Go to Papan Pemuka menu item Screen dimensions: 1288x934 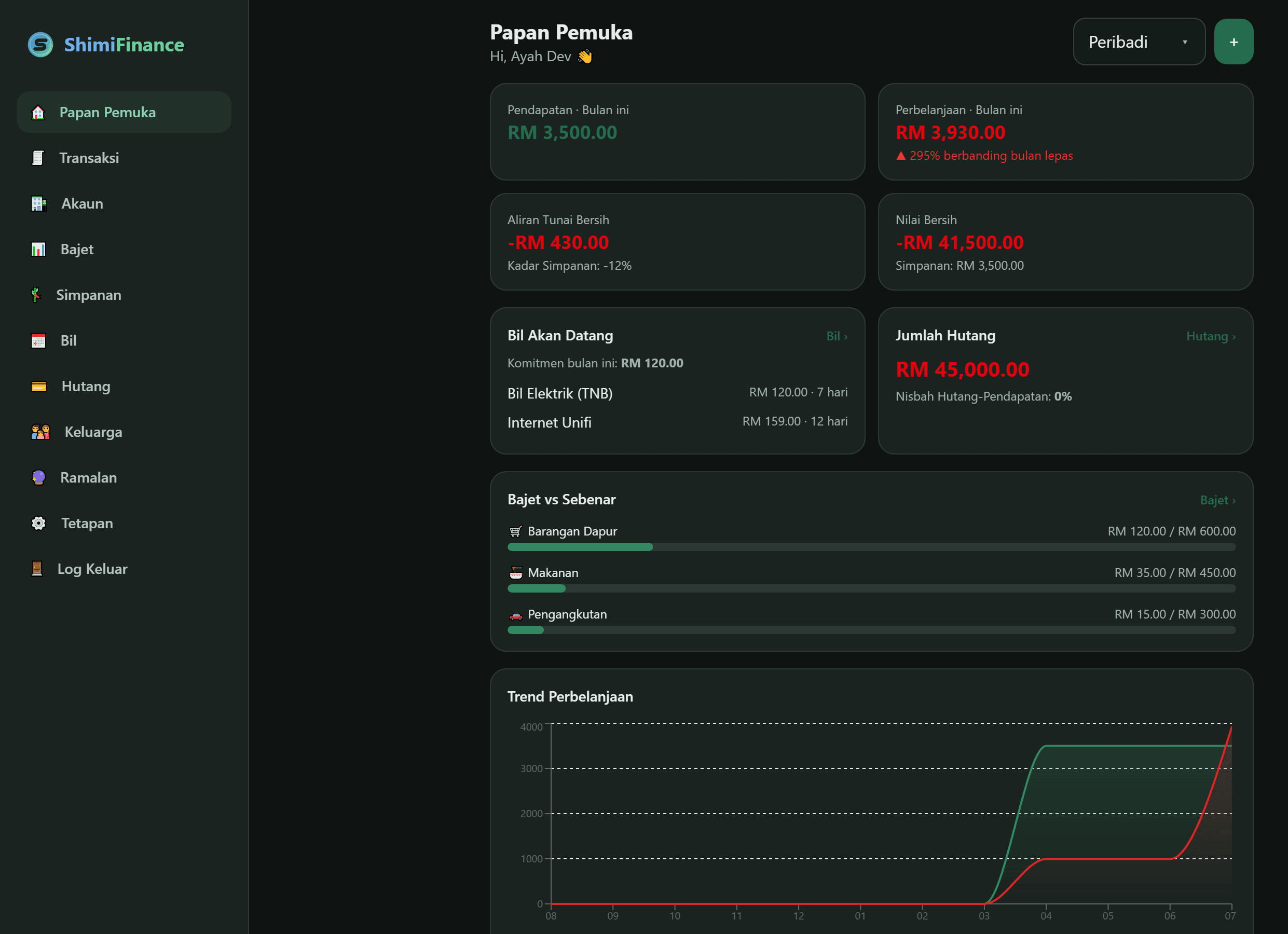coord(124,113)
